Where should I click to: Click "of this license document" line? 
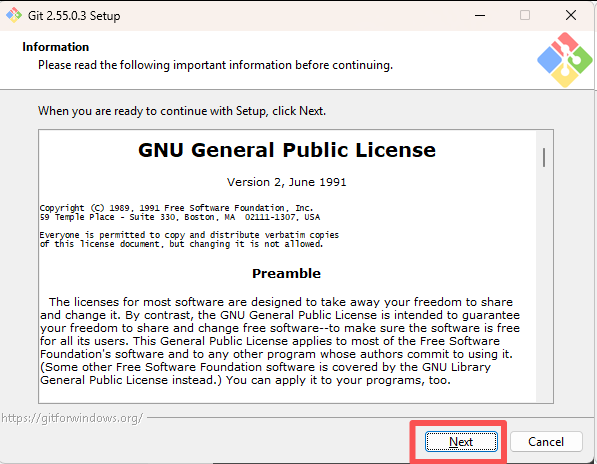tap(182, 244)
